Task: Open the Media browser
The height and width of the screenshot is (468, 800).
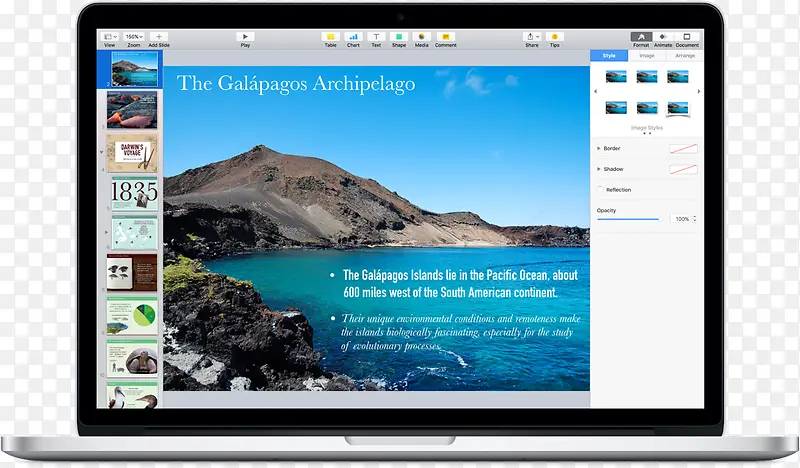Action: click(422, 37)
